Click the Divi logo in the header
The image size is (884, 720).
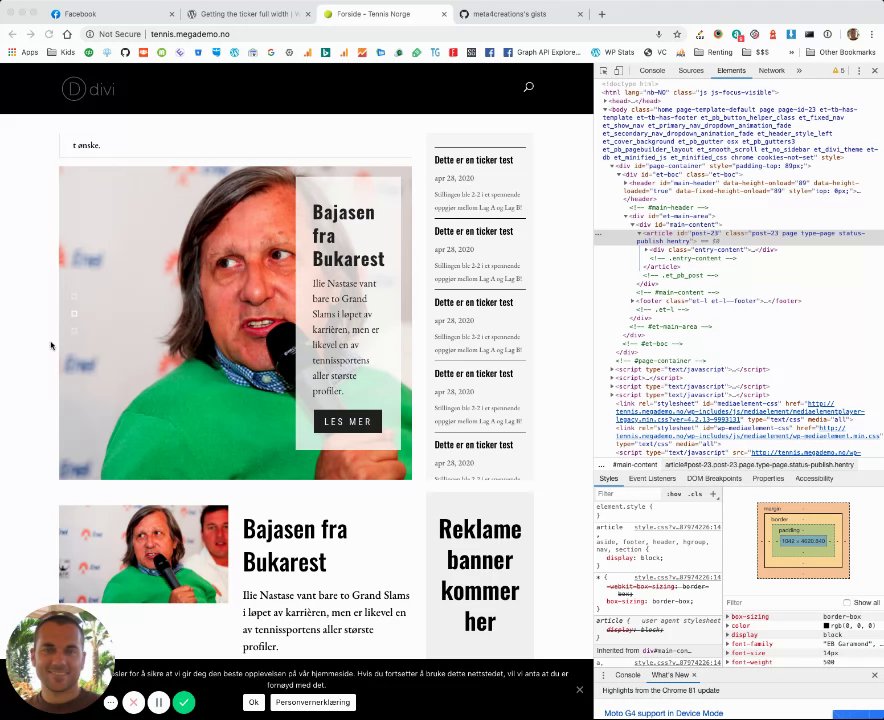pyautogui.click(x=89, y=89)
